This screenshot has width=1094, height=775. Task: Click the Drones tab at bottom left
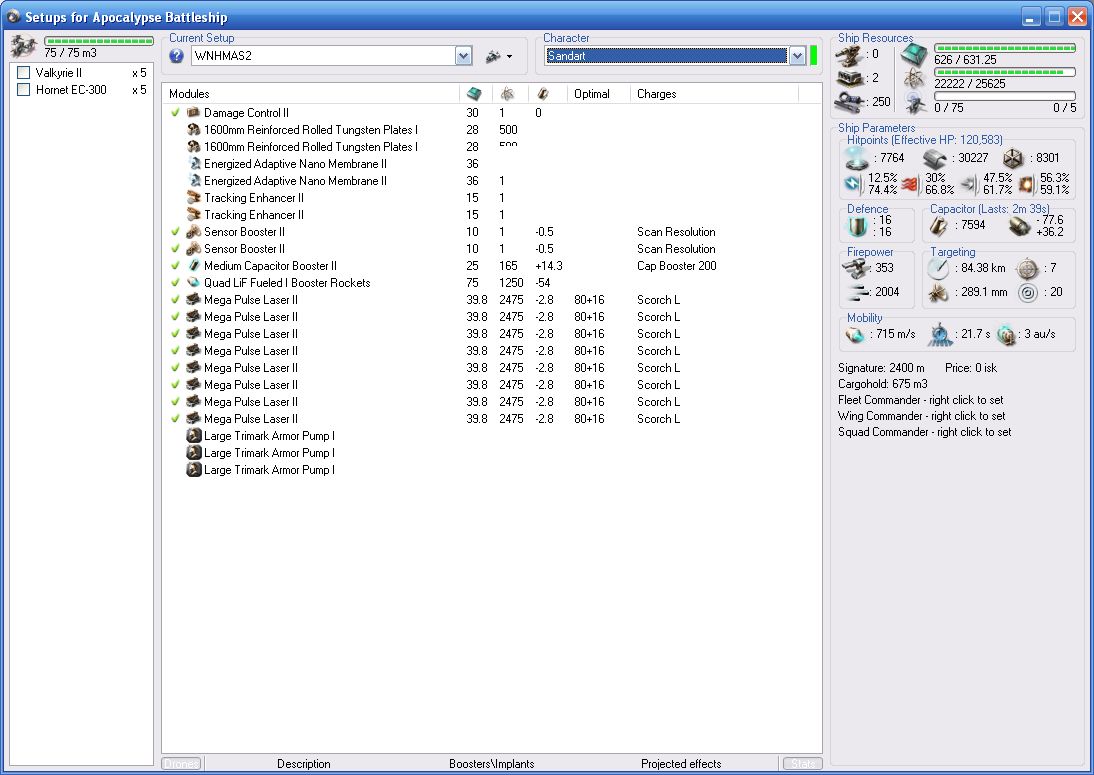click(x=181, y=764)
